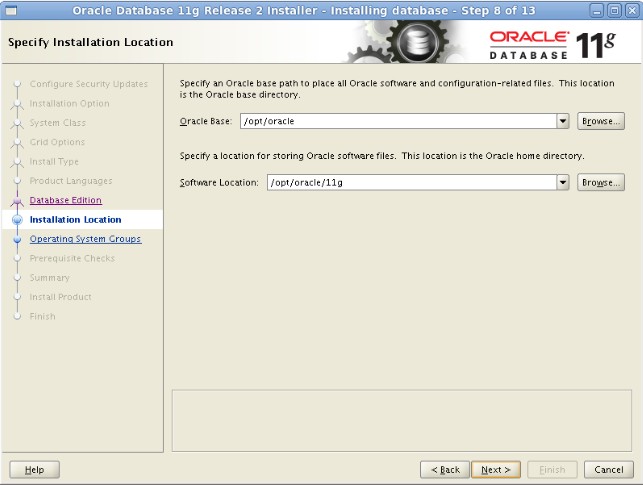The height and width of the screenshot is (485, 643).
Task: Click the Database Edition step marker icon
Action: 17,200
